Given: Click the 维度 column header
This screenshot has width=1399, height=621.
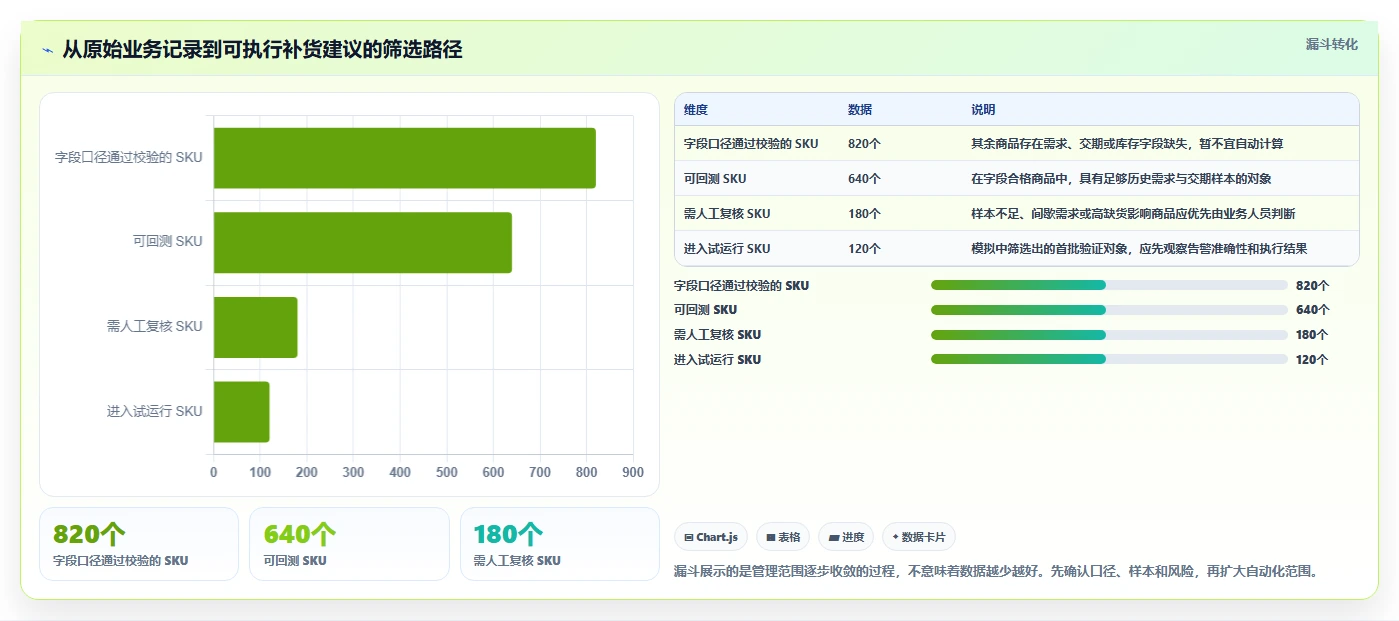Looking at the screenshot, I should pyautogui.click(x=696, y=110).
